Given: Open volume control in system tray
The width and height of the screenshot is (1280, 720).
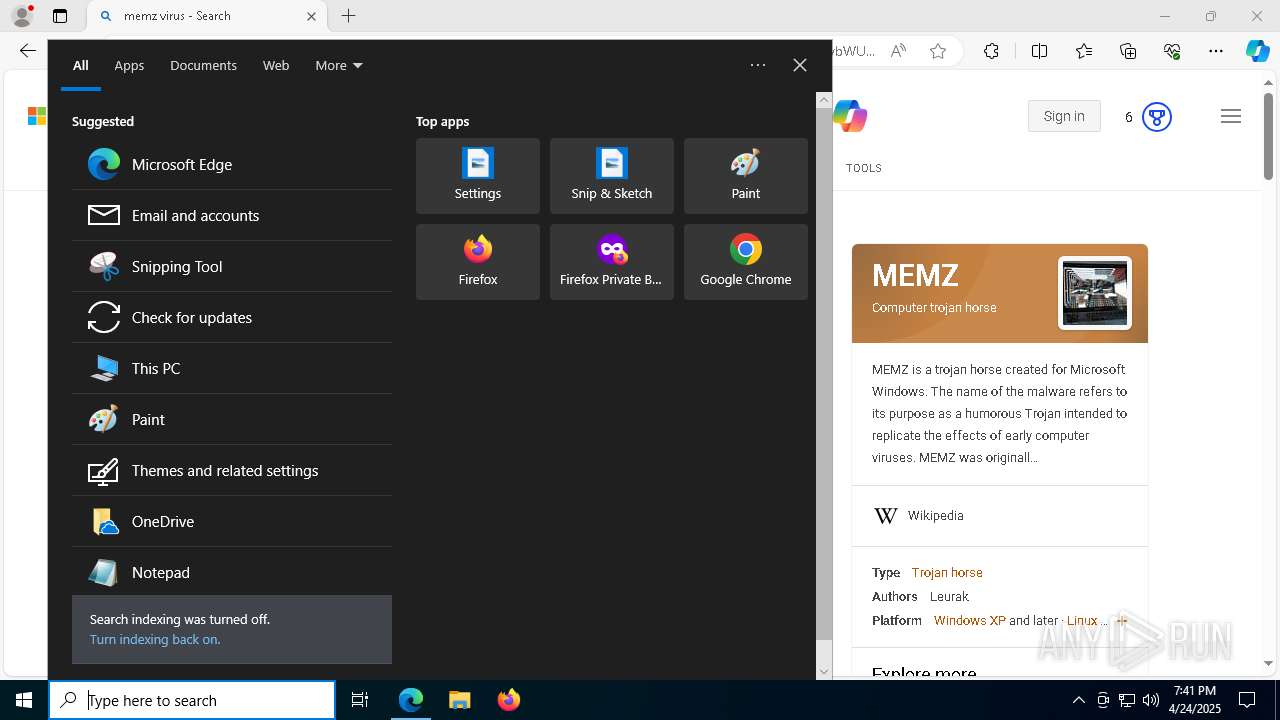Looking at the screenshot, I should 1151,700.
